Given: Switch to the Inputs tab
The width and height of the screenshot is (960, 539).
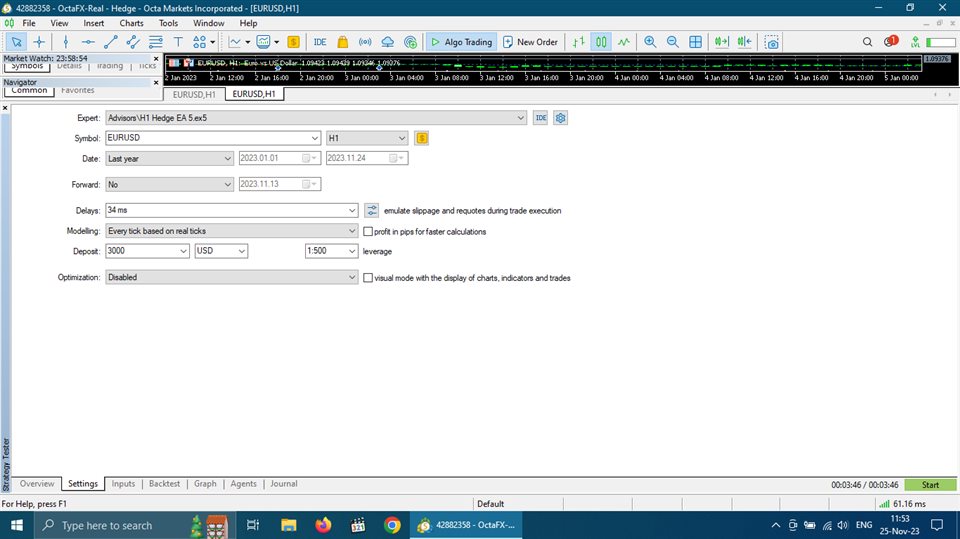Looking at the screenshot, I should pyautogui.click(x=123, y=484).
